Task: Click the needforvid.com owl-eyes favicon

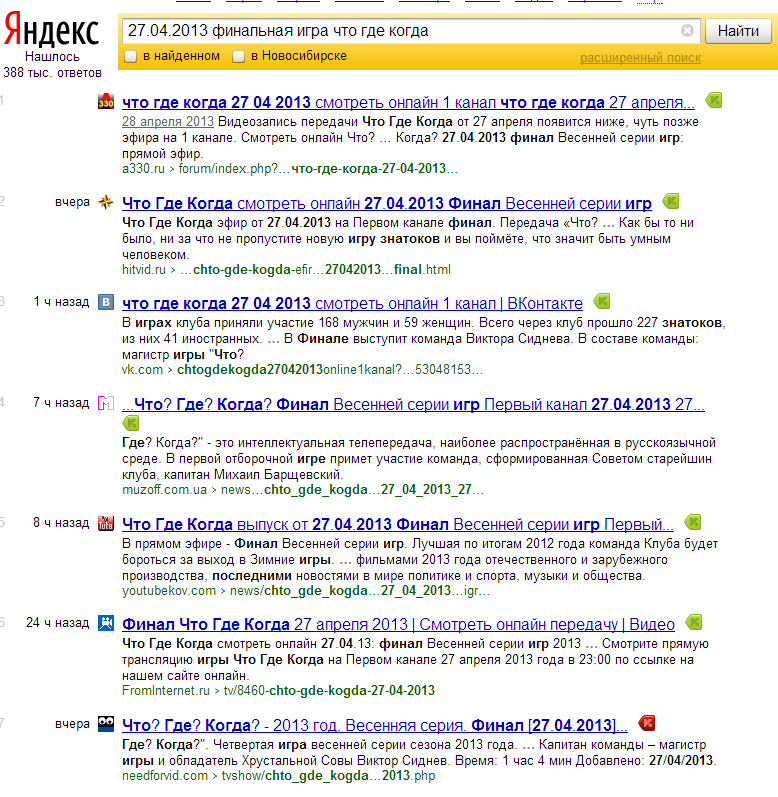Action: coord(106,724)
